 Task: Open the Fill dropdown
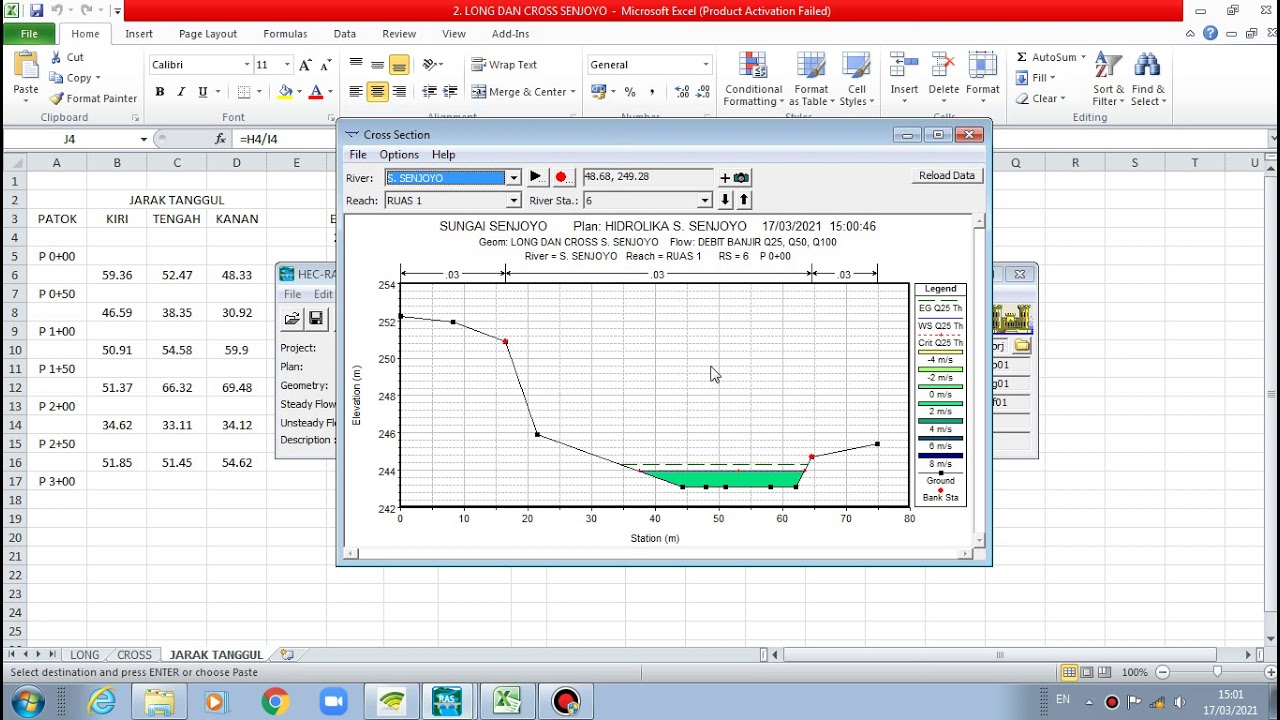point(1035,78)
